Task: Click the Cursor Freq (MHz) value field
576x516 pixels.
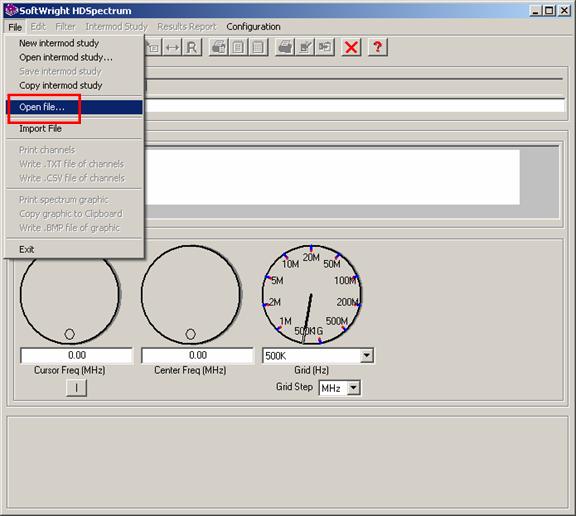Action: point(76,356)
